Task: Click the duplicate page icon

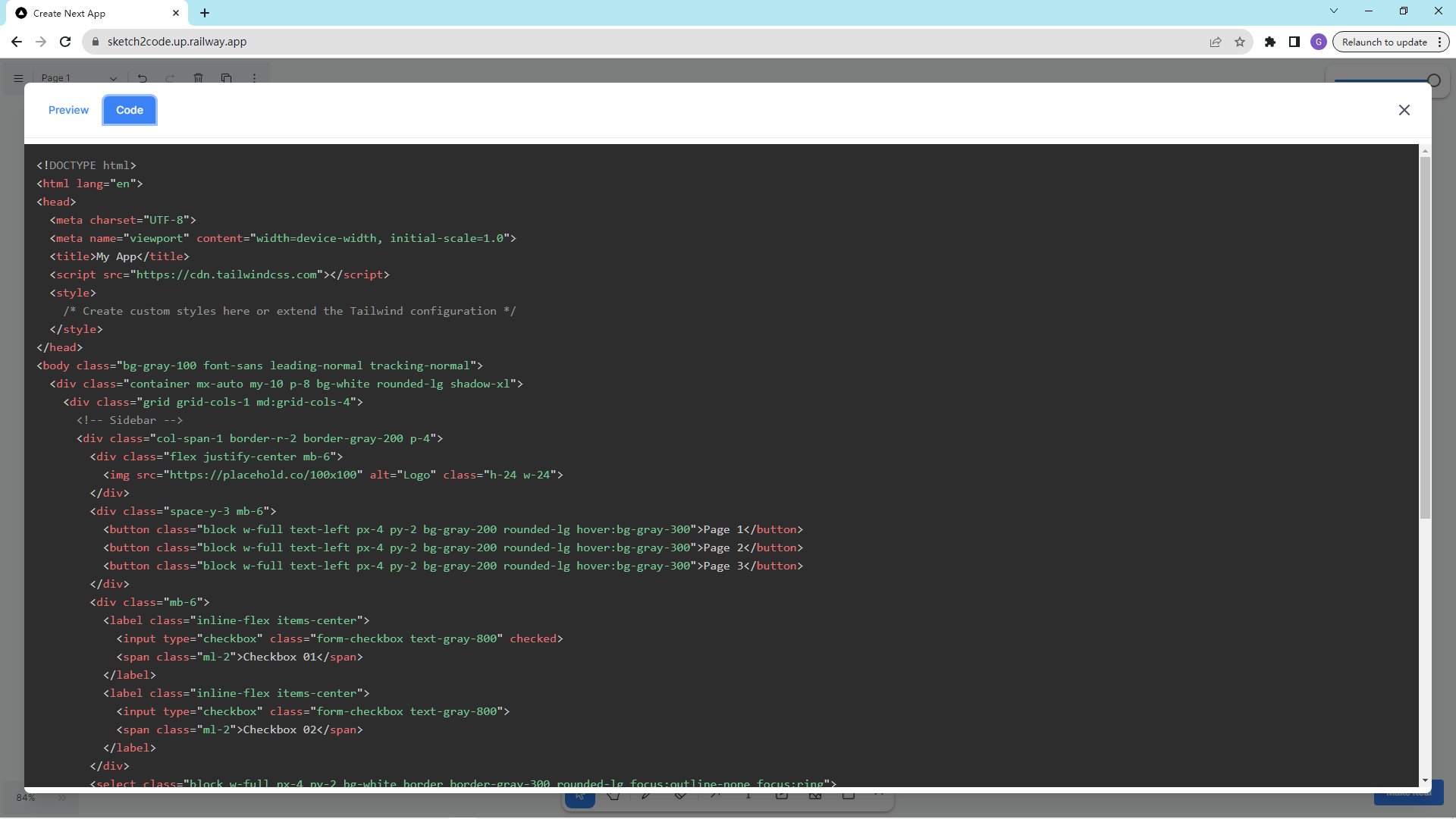Action: (226, 78)
